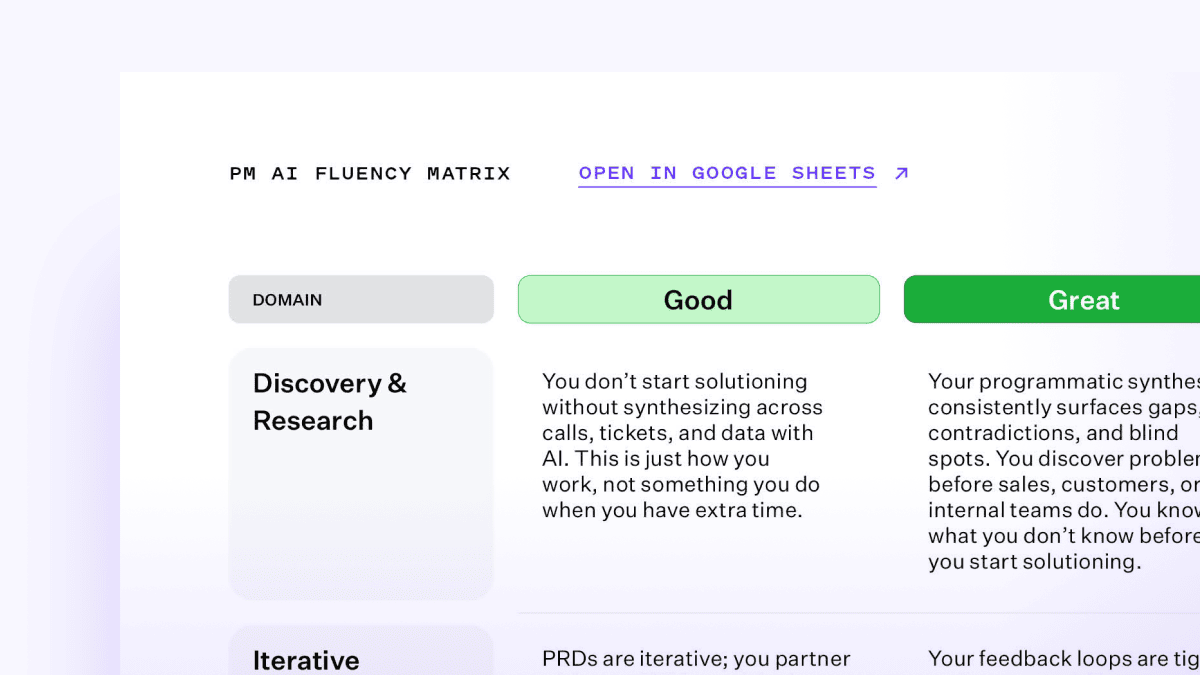Viewport: 1200px width, 675px height.
Task: Click 'Your programmatic synthesis' text
Action: [x=1064, y=382]
